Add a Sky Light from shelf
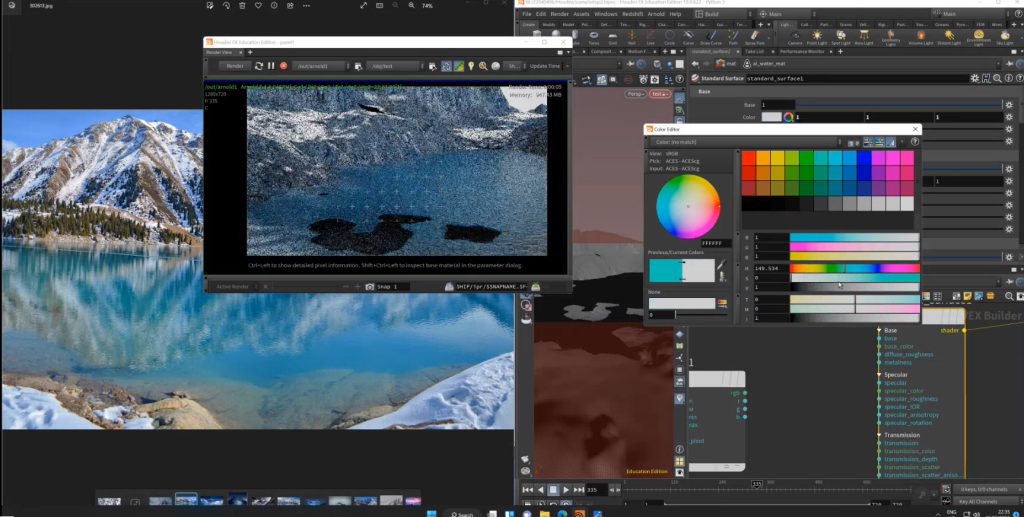Image resolution: width=1024 pixels, height=517 pixels. click(1004, 37)
